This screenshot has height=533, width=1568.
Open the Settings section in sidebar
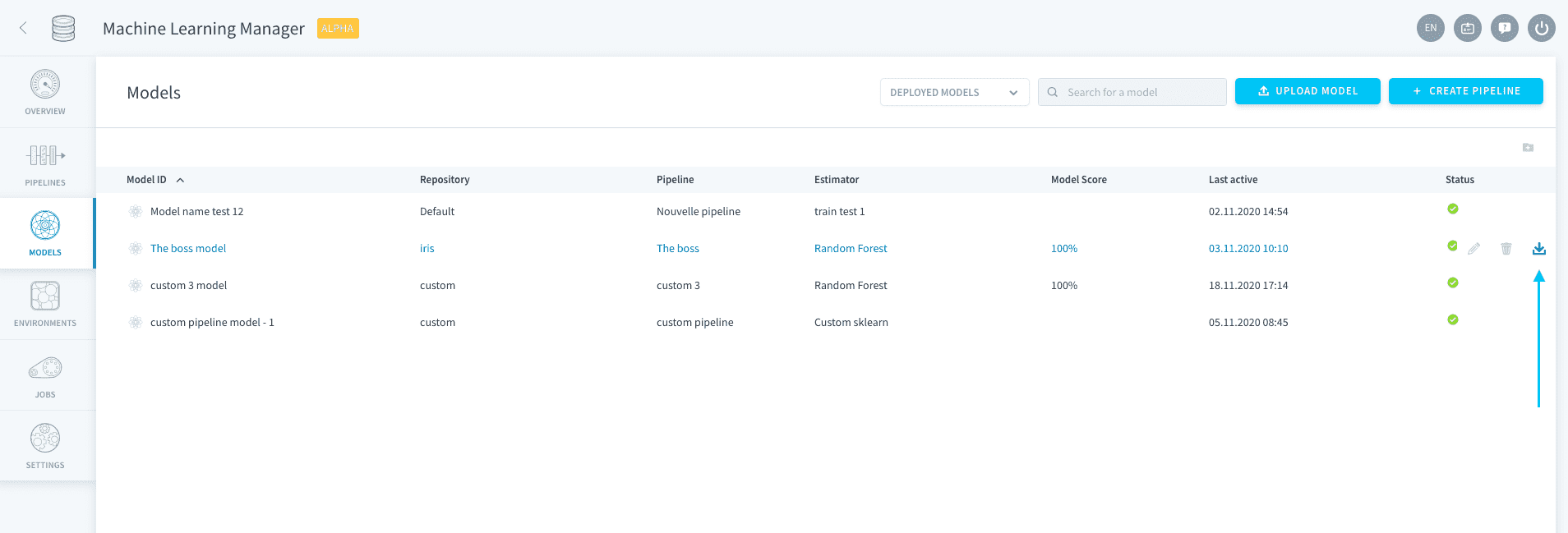45,446
